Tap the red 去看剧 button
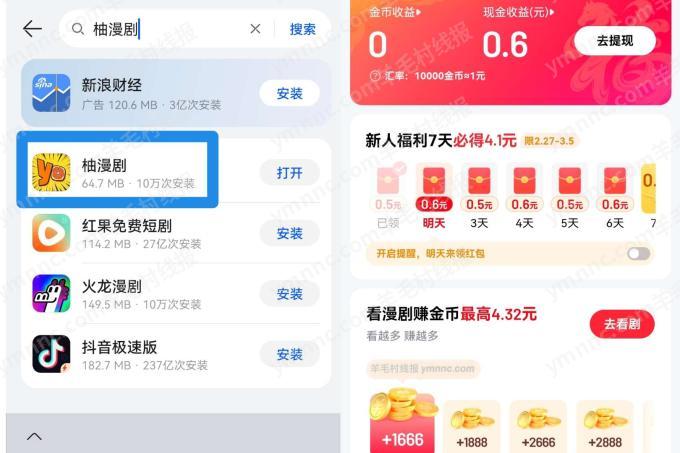The height and width of the screenshot is (453, 680). (622, 324)
